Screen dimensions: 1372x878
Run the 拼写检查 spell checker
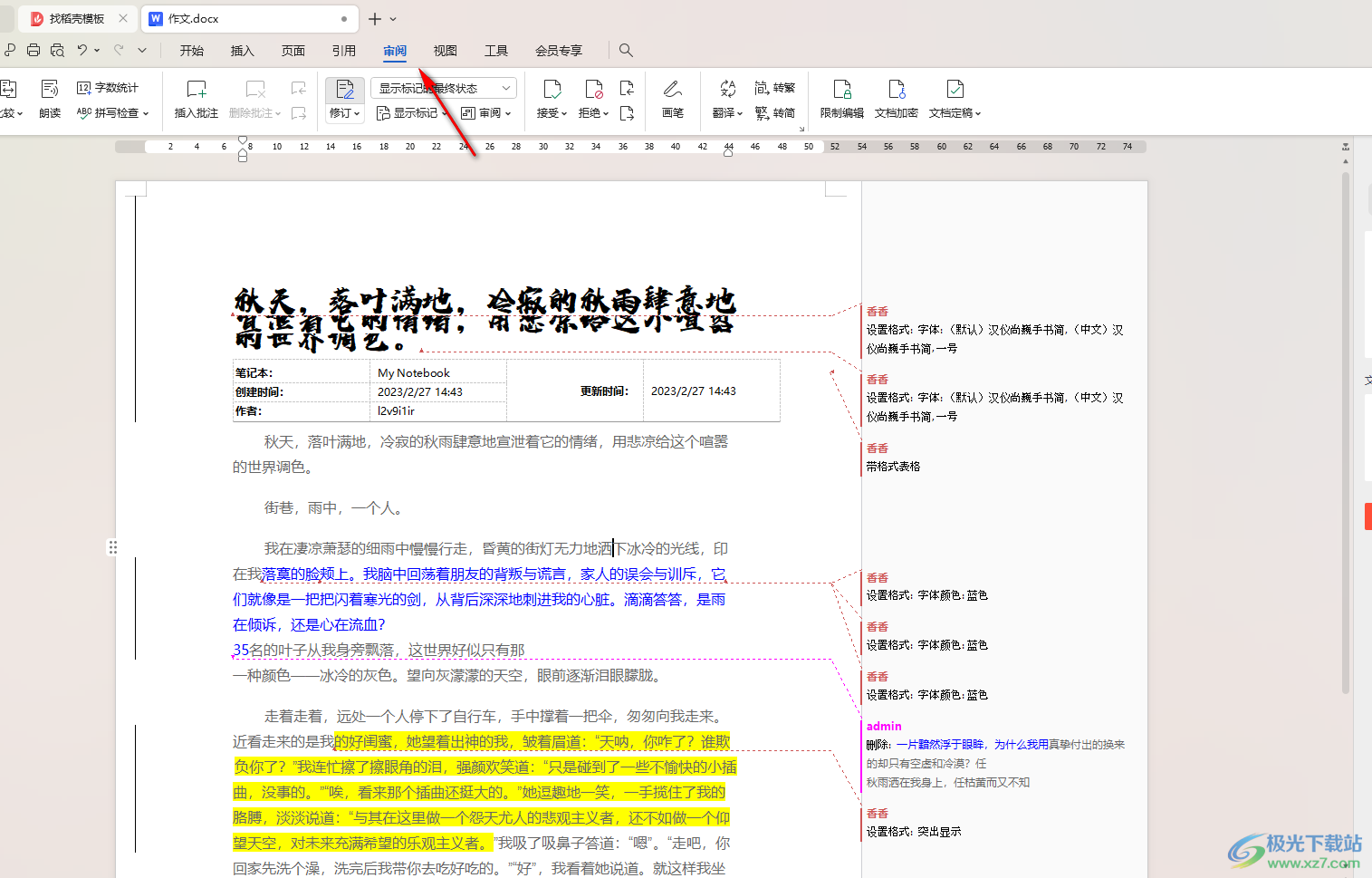click(113, 113)
